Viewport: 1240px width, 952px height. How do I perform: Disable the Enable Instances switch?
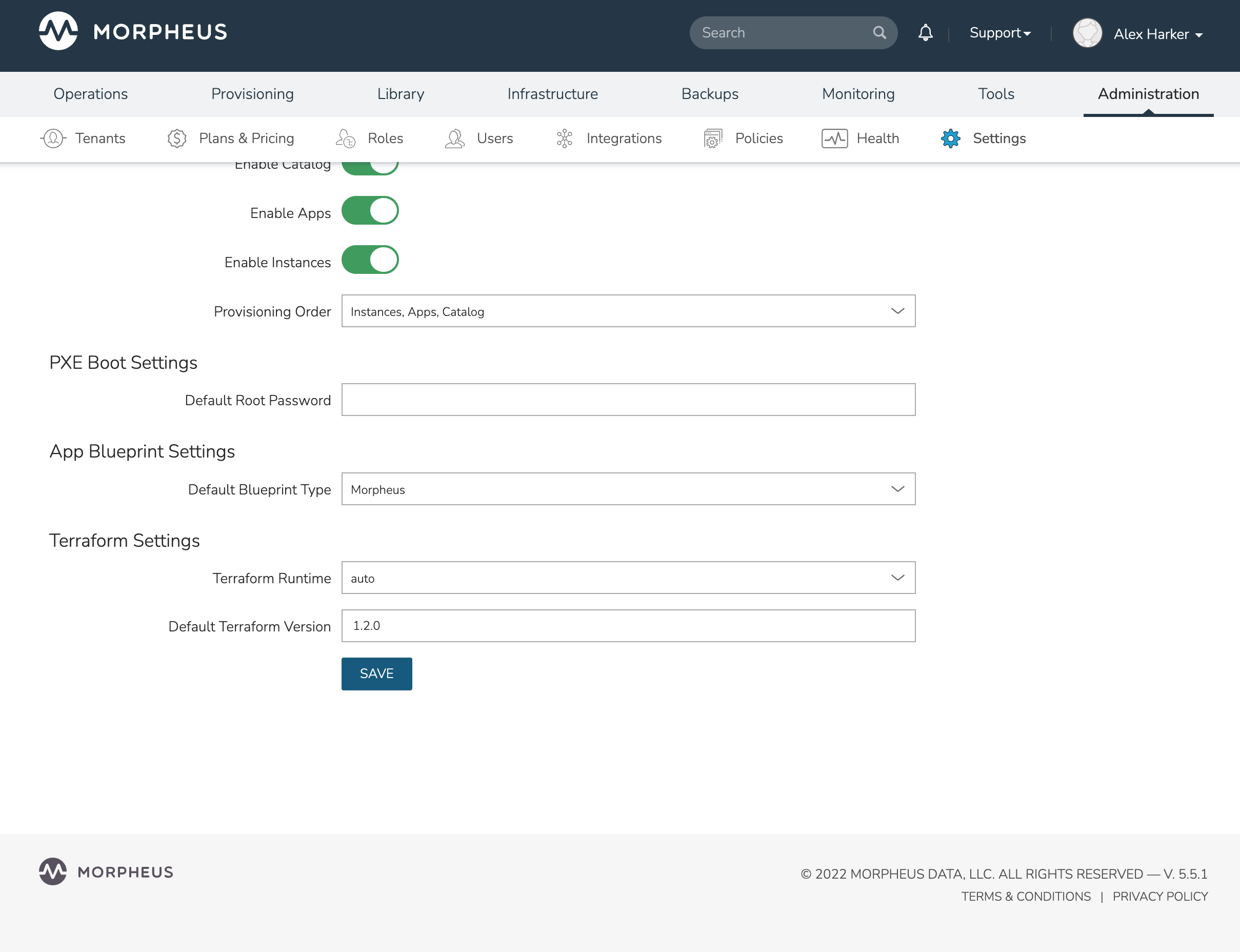point(370,260)
